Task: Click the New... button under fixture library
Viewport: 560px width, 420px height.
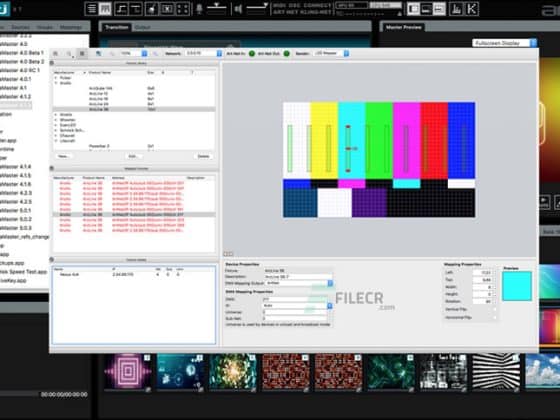Action: 63,156
